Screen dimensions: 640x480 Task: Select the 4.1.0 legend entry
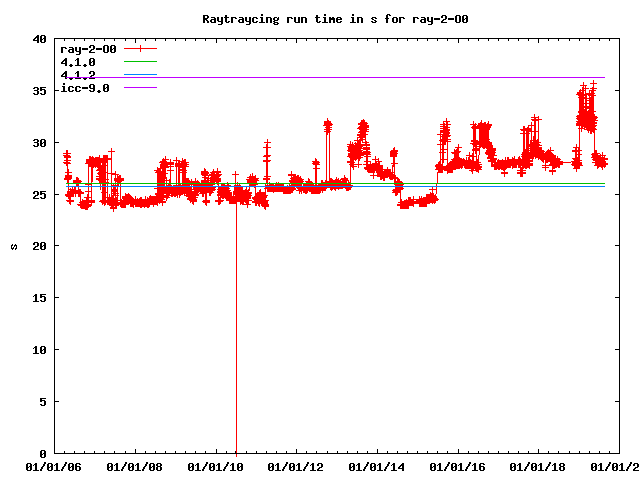coord(78,62)
